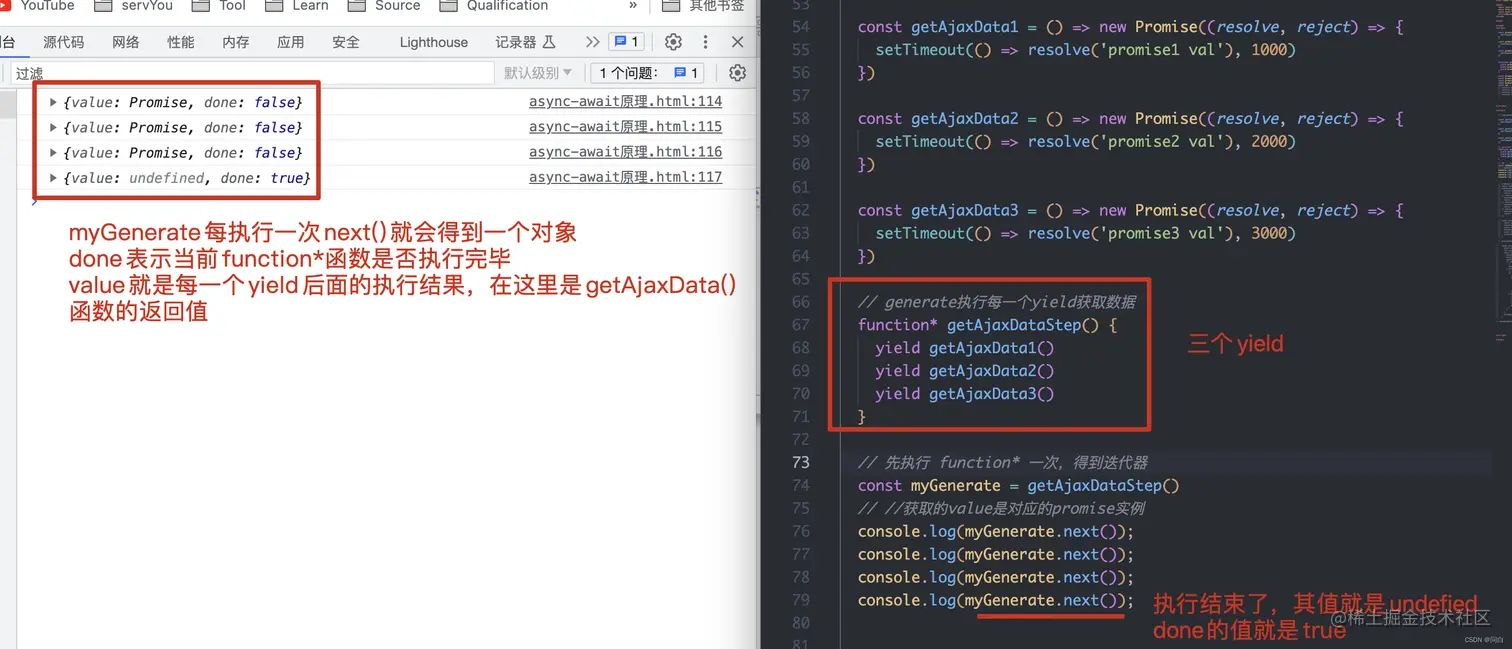Open the Qualification bookmark folder

pyautogui.click(x=494, y=6)
